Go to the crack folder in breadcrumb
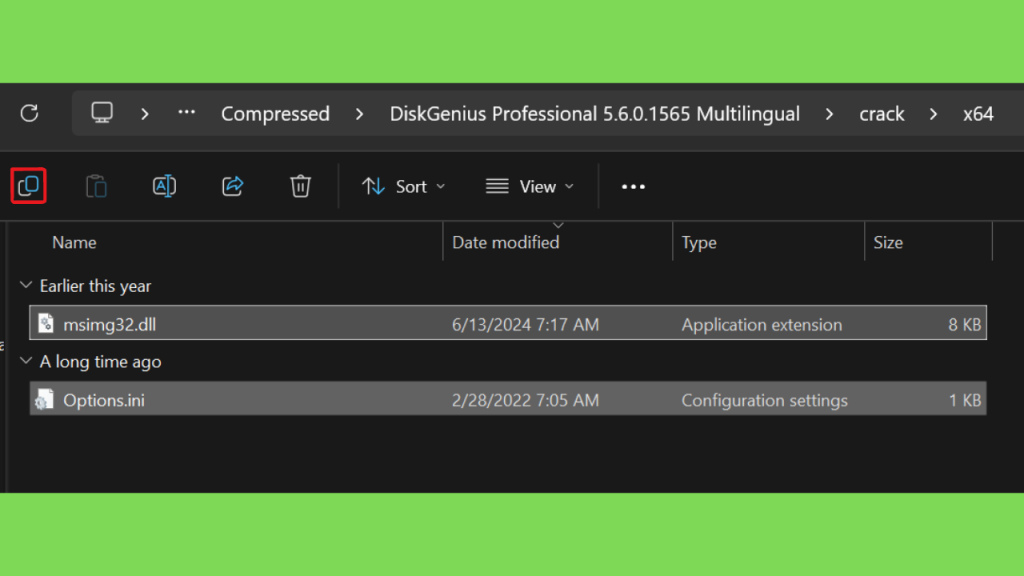 (x=882, y=114)
